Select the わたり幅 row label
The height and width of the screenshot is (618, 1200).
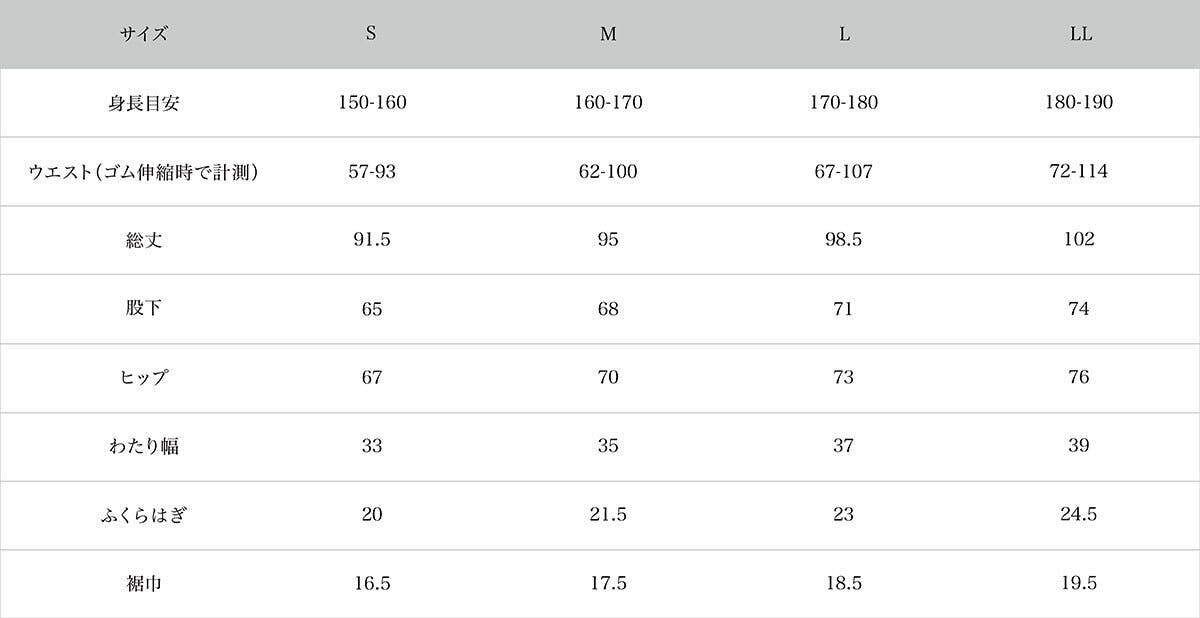(x=146, y=446)
